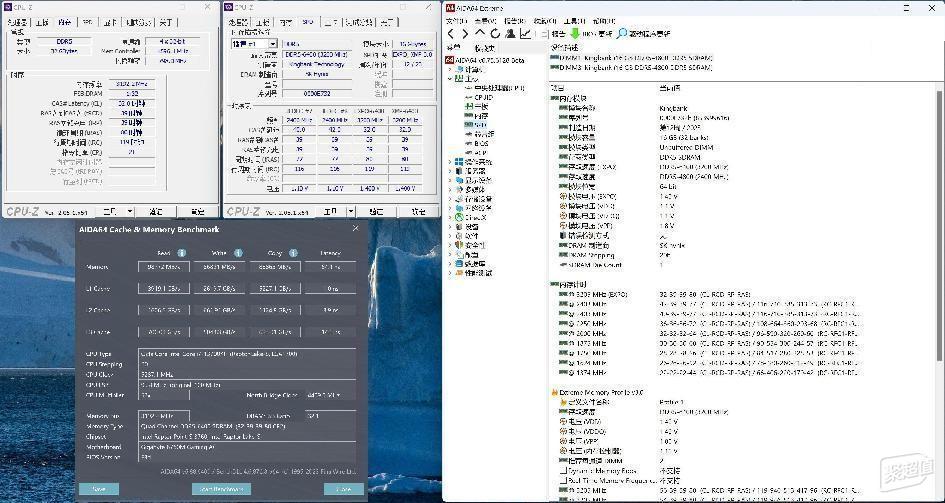Image resolution: width=945 pixels, height=503 pixels.
Task: Click Motherboard value field in benchmark window
Action: pos(246,447)
